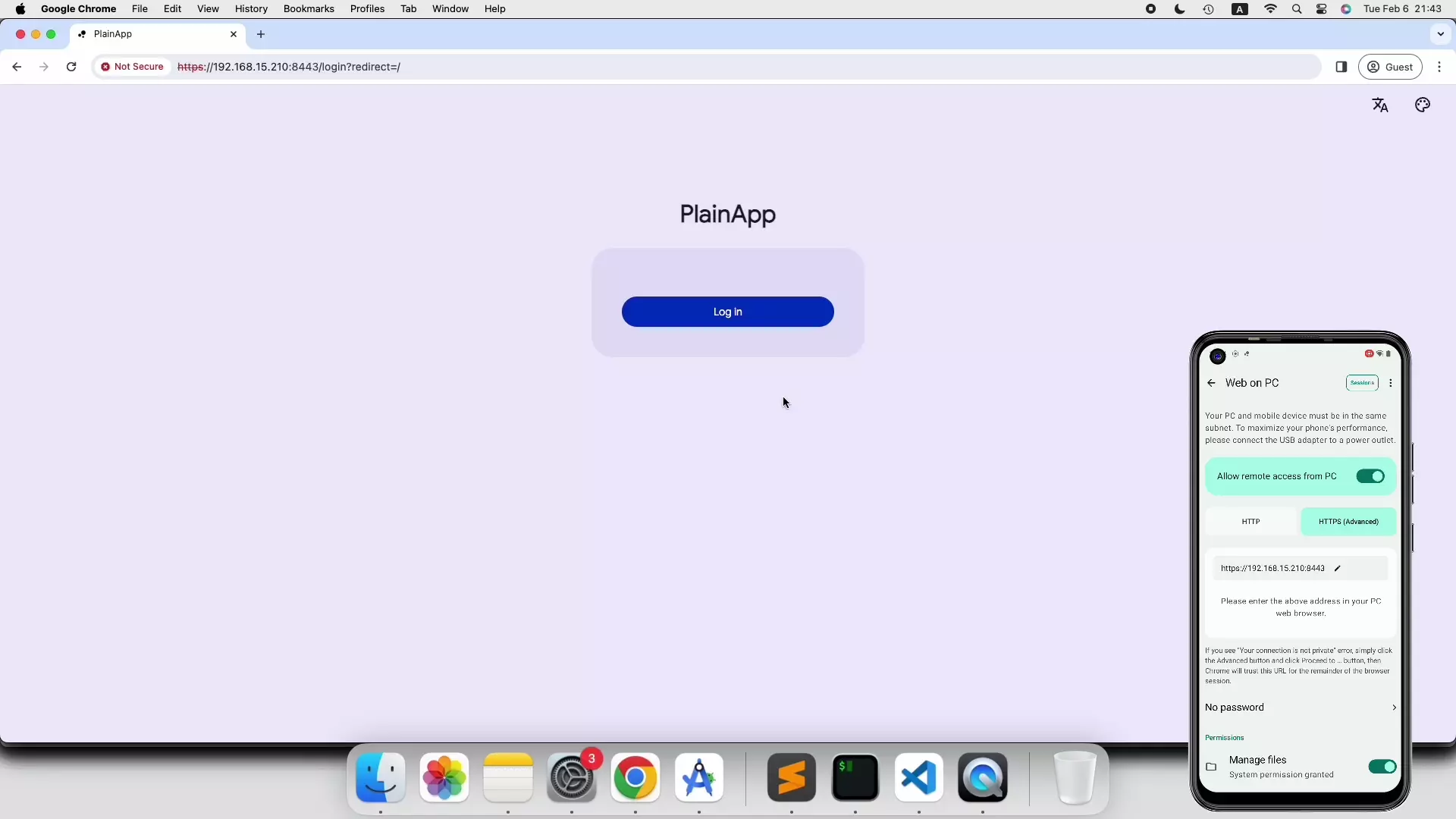Click the edit pencil beside phone URL
The image size is (1456, 819).
coord(1338,568)
